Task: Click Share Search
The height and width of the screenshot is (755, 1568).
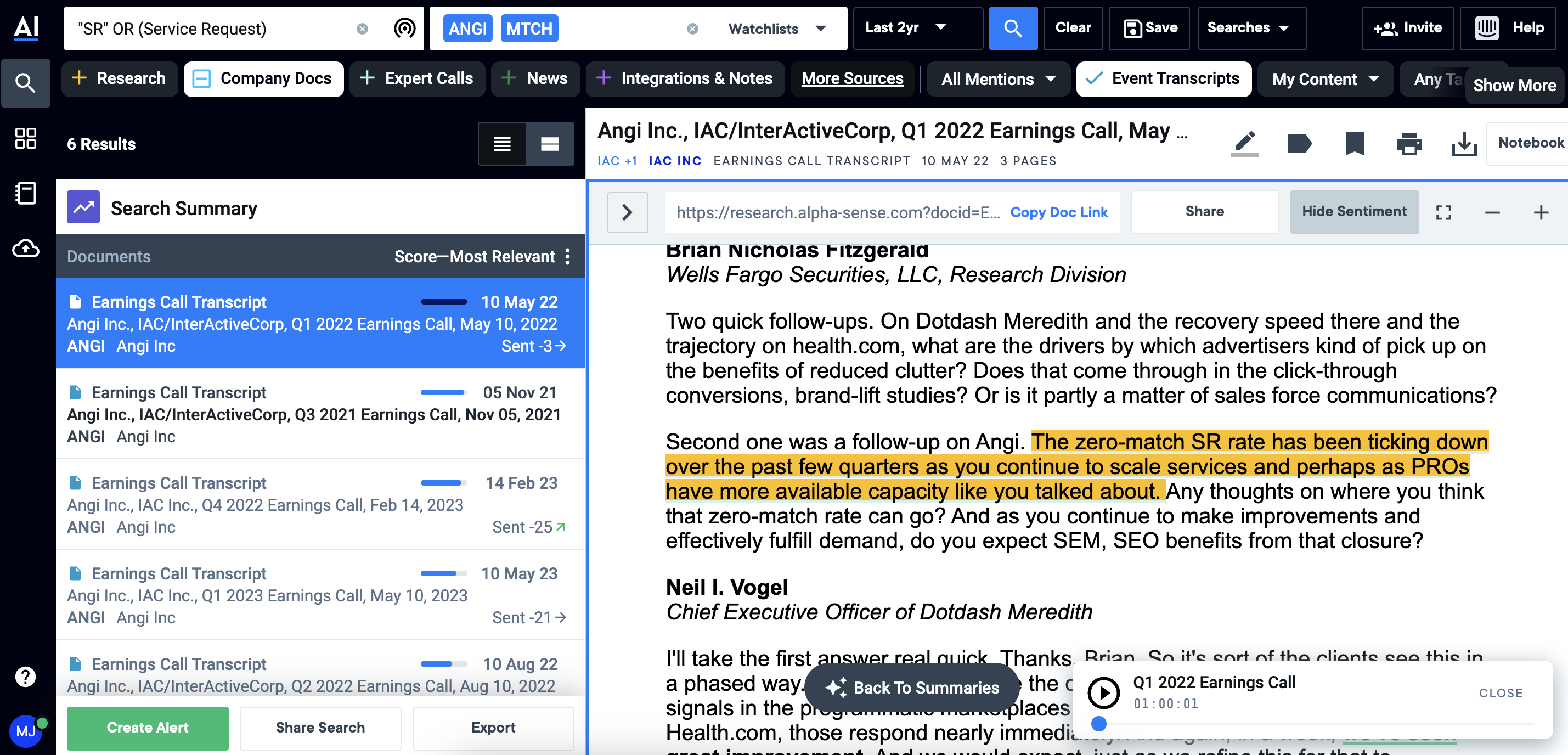Action: click(320, 728)
